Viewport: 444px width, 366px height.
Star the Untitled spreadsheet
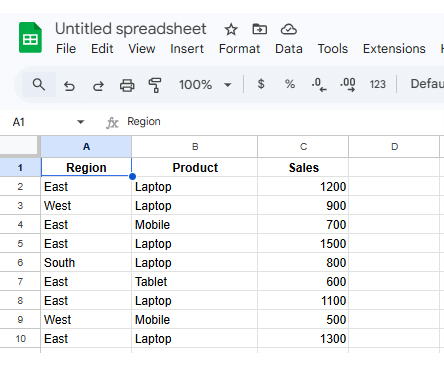tap(231, 30)
